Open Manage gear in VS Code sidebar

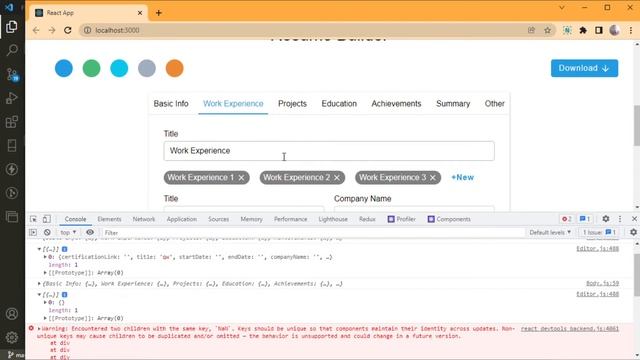pos(11,337)
